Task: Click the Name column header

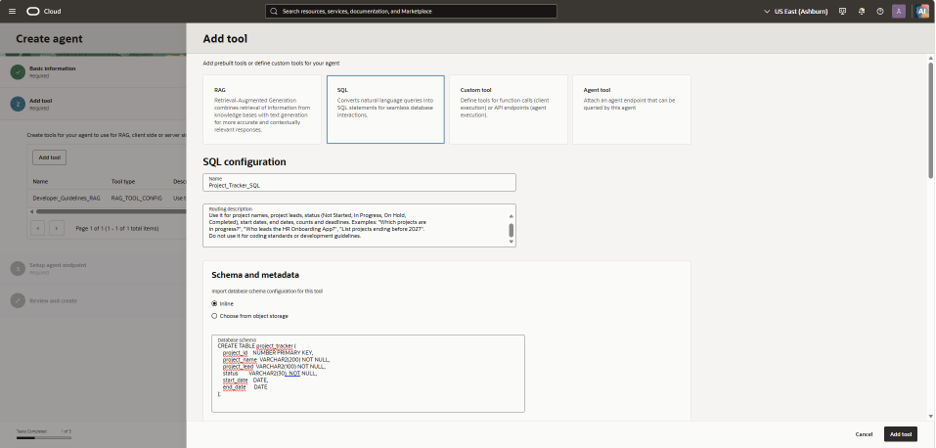Action: tap(41, 181)
